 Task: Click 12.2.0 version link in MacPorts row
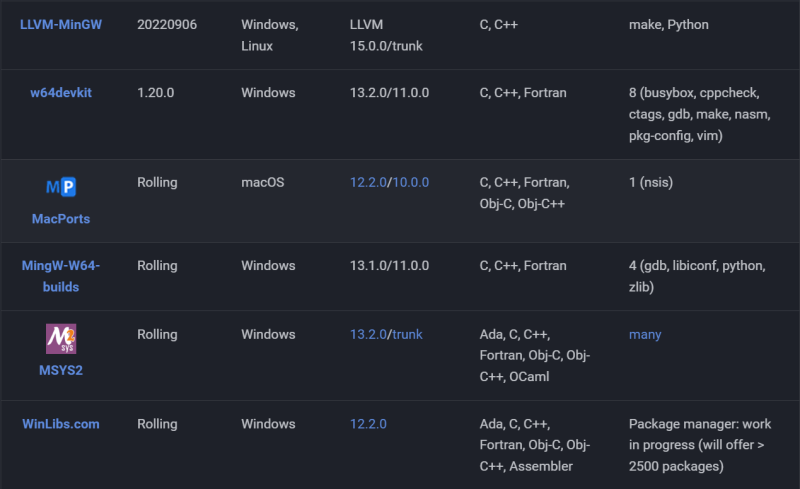coord(368,183)
